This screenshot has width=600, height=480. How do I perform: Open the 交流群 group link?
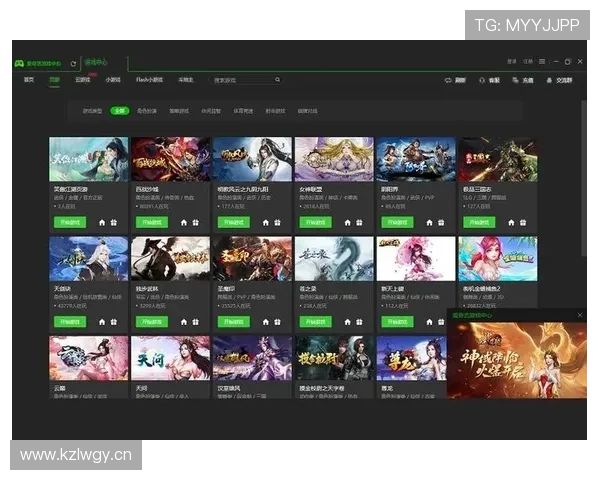click(559, 80)
